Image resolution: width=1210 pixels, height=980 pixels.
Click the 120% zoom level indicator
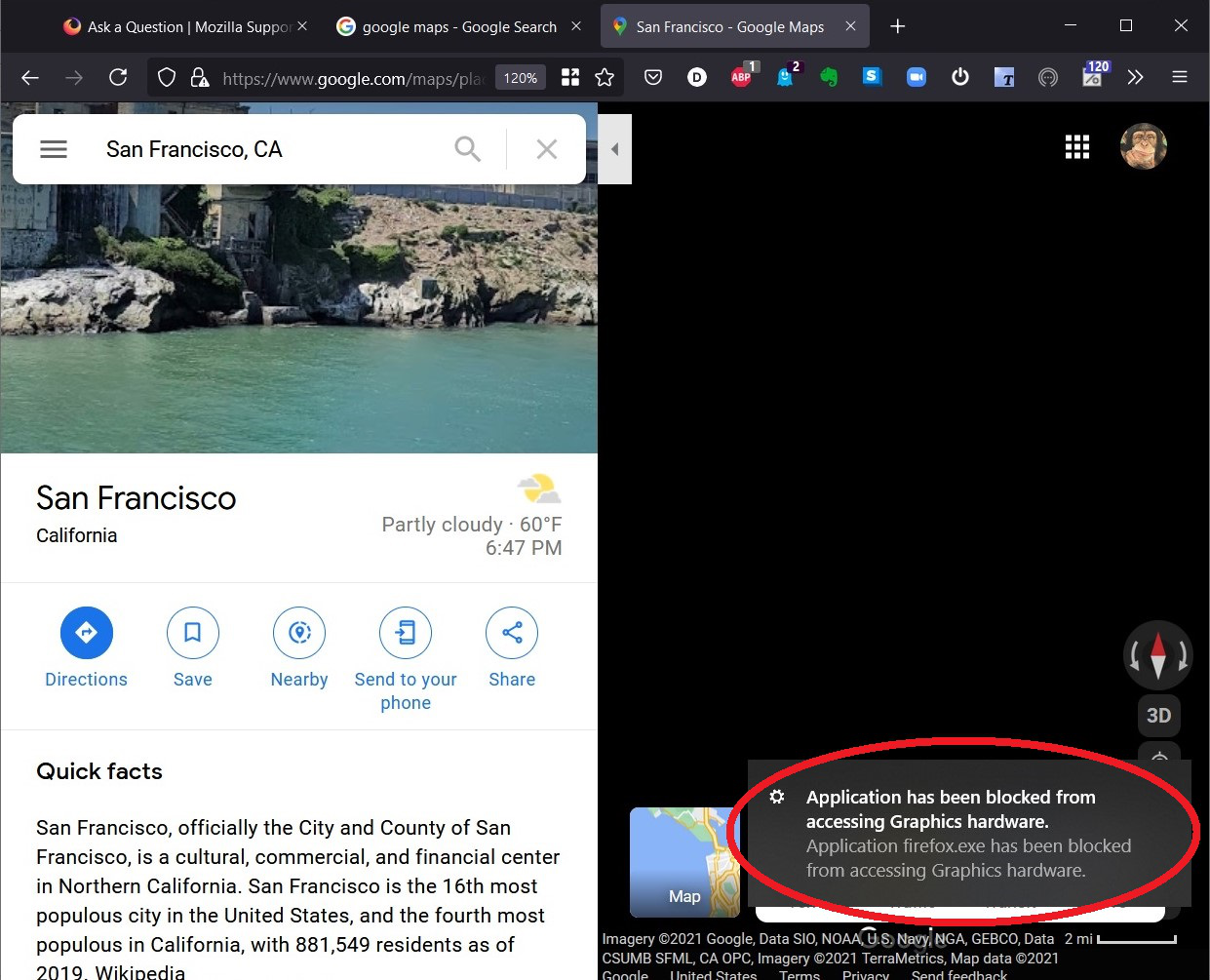[521, 78]
